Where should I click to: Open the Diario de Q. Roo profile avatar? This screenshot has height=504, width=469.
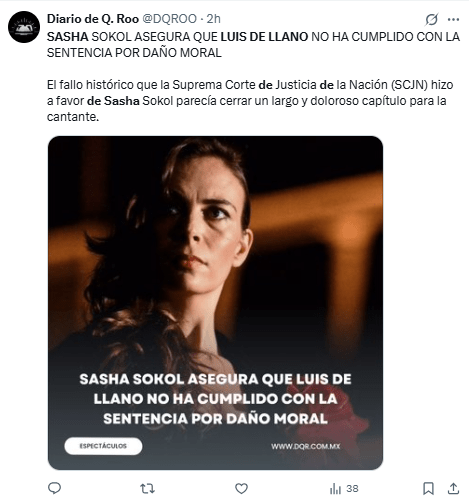[x=24, y=27]
